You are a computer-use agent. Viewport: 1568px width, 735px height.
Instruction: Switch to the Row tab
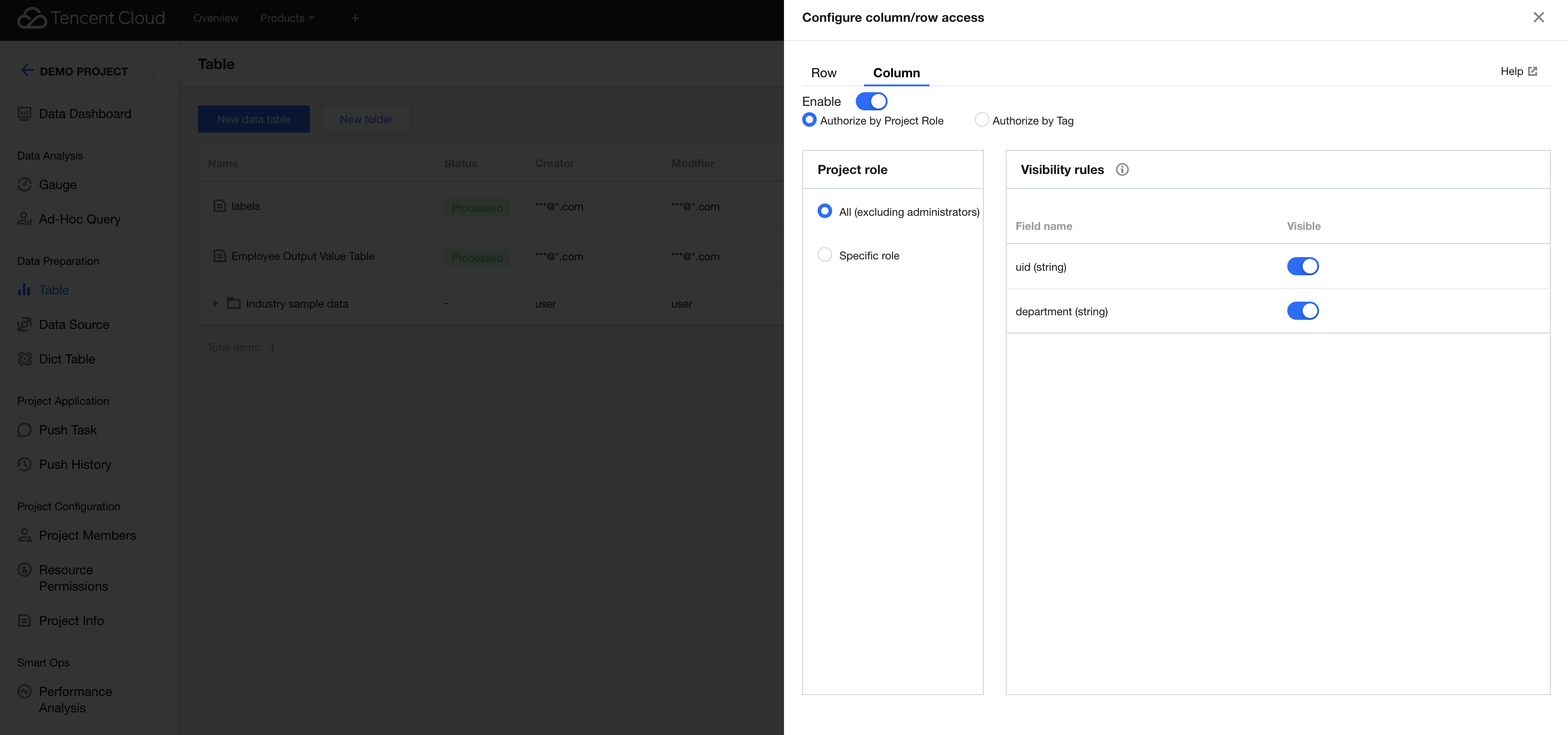point(824,73)
